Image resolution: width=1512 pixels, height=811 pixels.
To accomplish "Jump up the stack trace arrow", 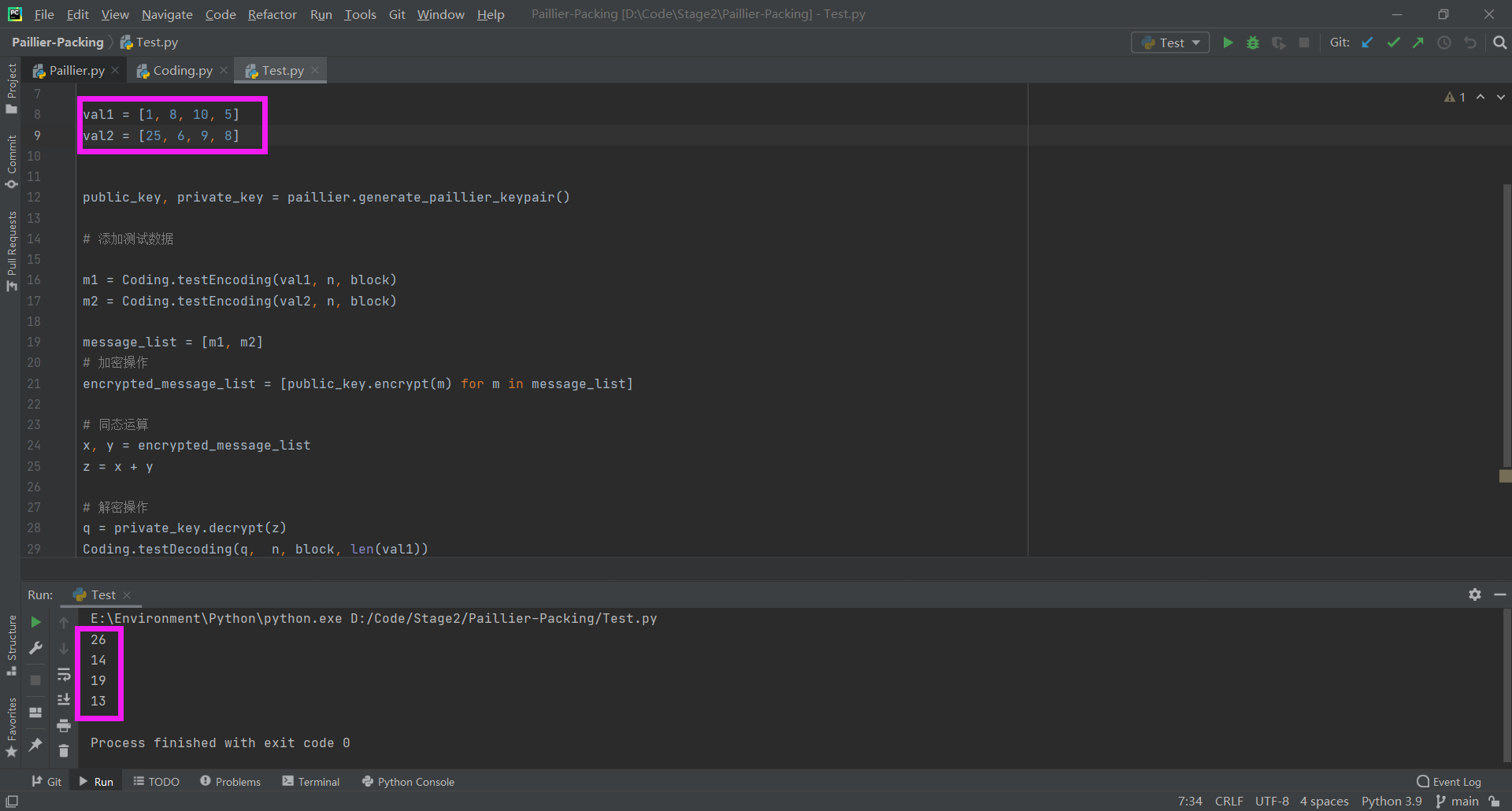I will click(x=64, y=622).
